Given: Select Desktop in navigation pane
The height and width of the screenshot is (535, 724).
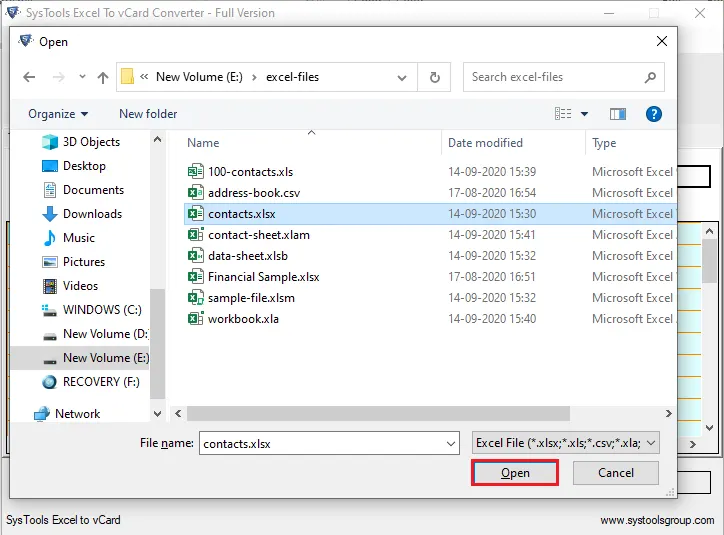Looking at the screenshot, I should (x=84, y=166).
